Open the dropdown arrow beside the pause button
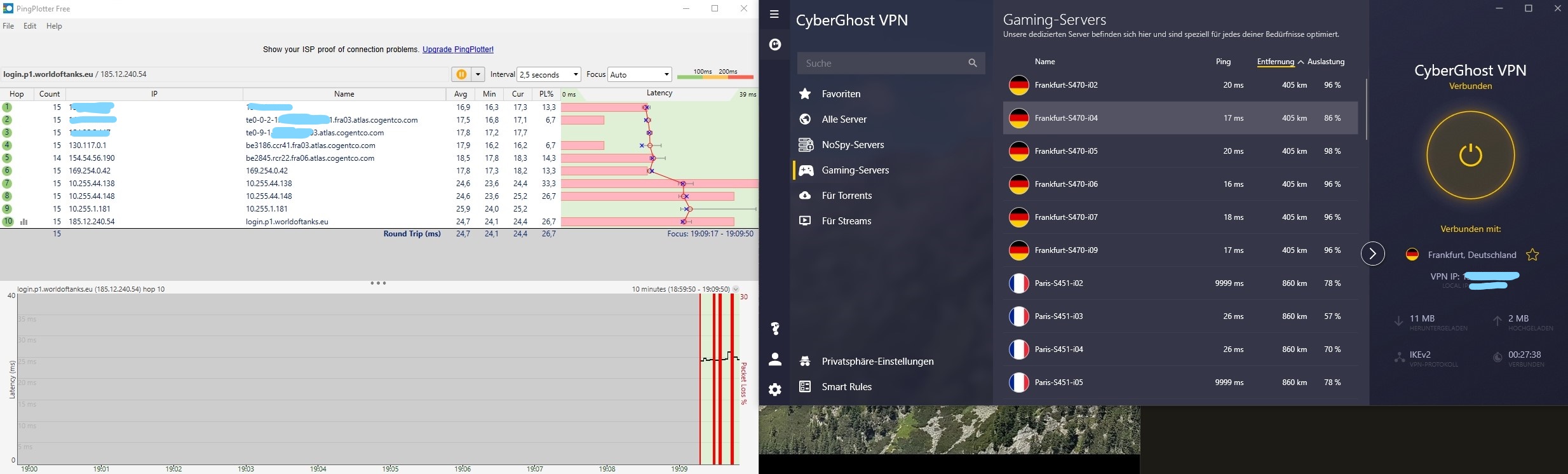The width and height of the screenshot is (1568, 474). [478, 74]
